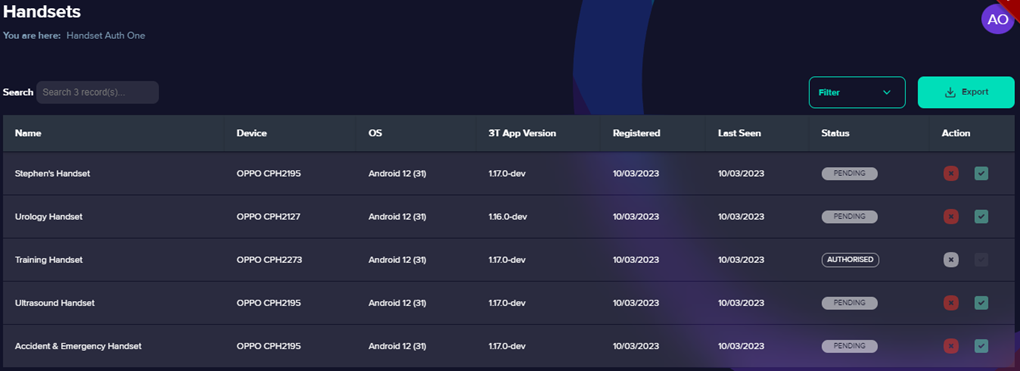This screenshot has height=371, width=1020.
Task: Reject Urology Handset using the red X
Action: pyautogui.click(x=951, y=217)
